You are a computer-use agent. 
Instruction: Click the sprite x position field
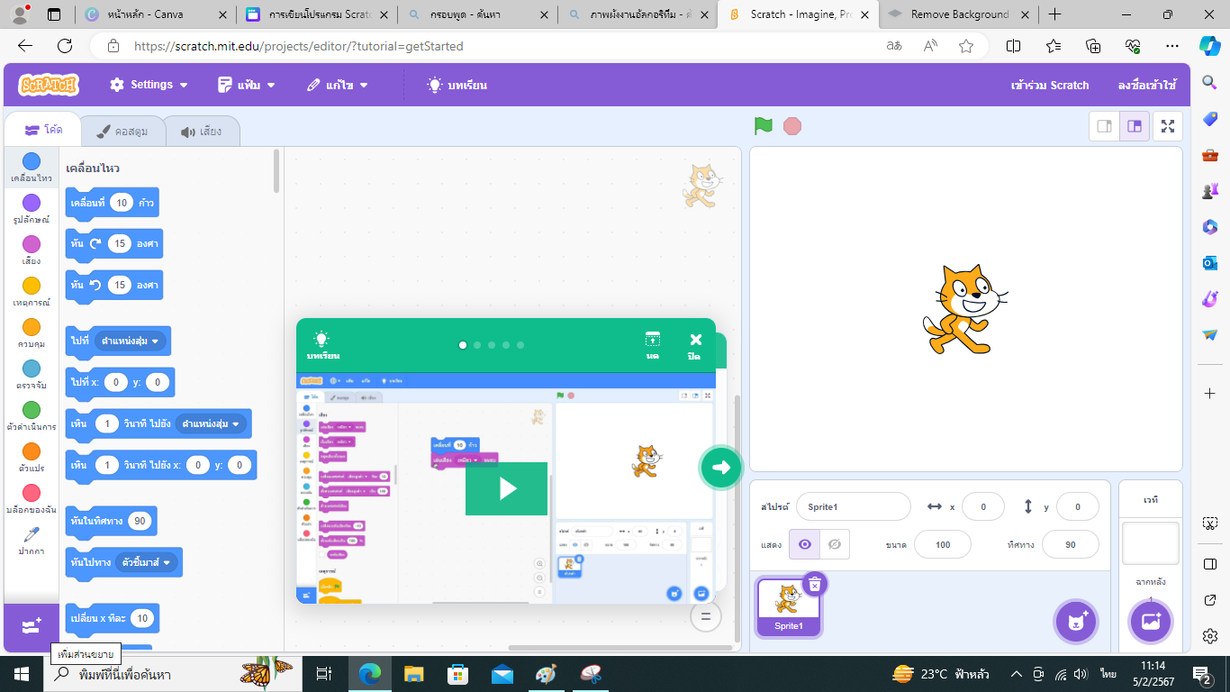coord(983,507)
